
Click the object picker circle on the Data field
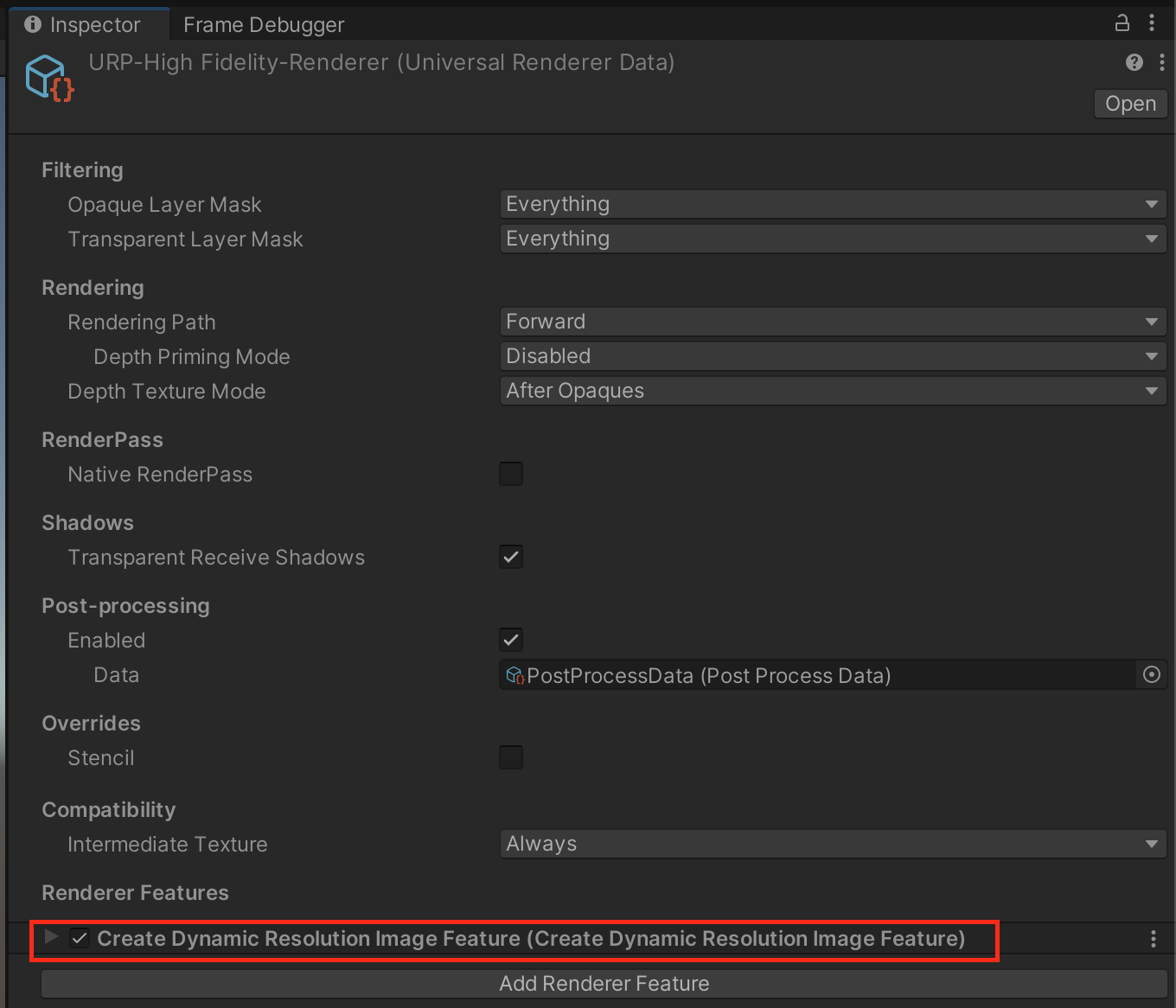click(1150, 675)
